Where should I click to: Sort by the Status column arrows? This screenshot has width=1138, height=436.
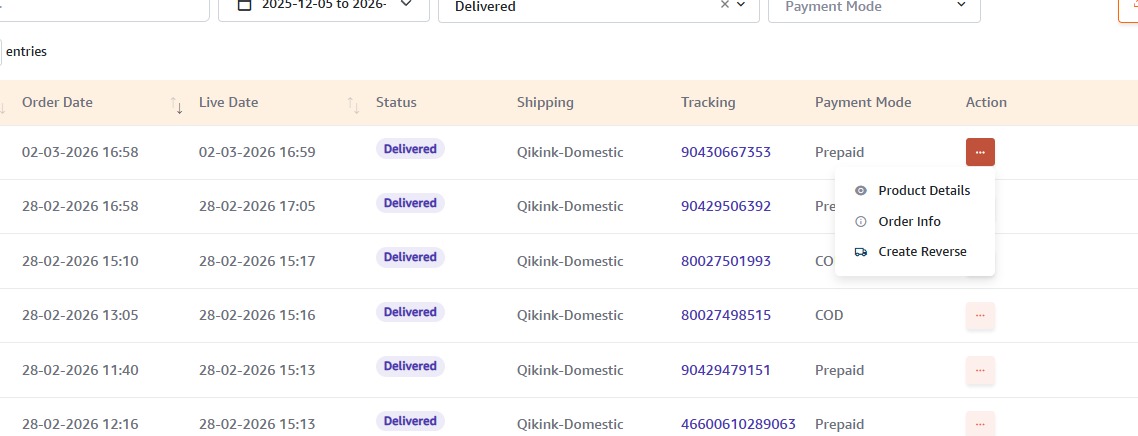click(x=353, y=104)
